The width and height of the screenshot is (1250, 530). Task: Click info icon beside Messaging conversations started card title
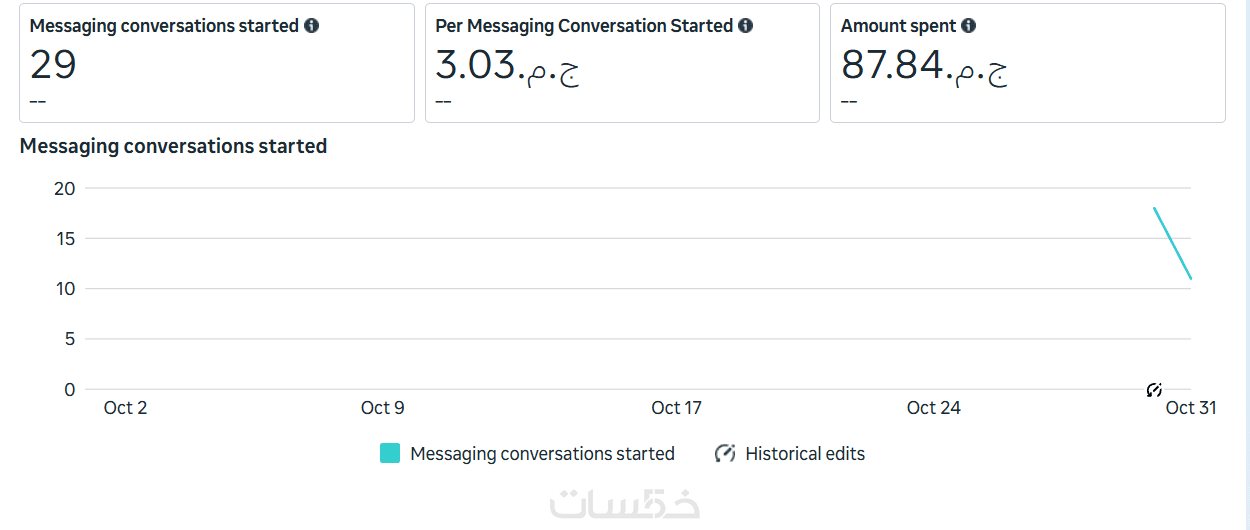312,26
